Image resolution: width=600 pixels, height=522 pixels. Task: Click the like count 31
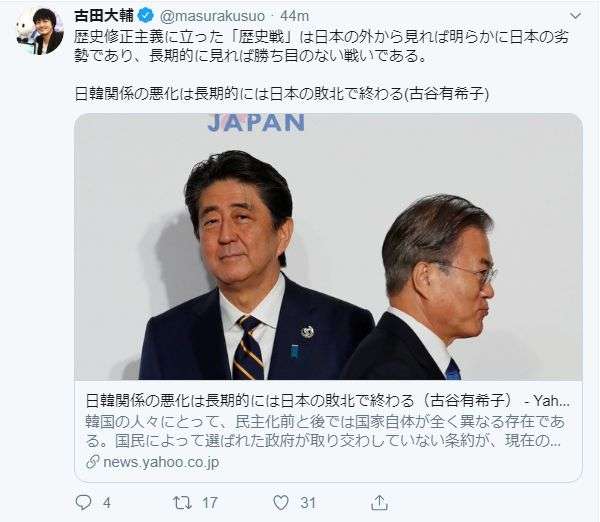pyautogui.click(x=308, y=503)
